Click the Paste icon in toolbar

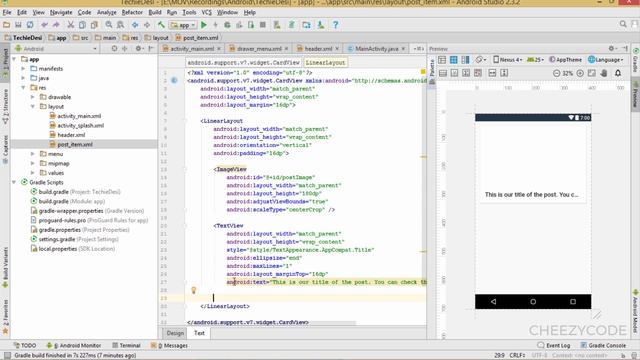pyautogui.click(x=94, y=25)
